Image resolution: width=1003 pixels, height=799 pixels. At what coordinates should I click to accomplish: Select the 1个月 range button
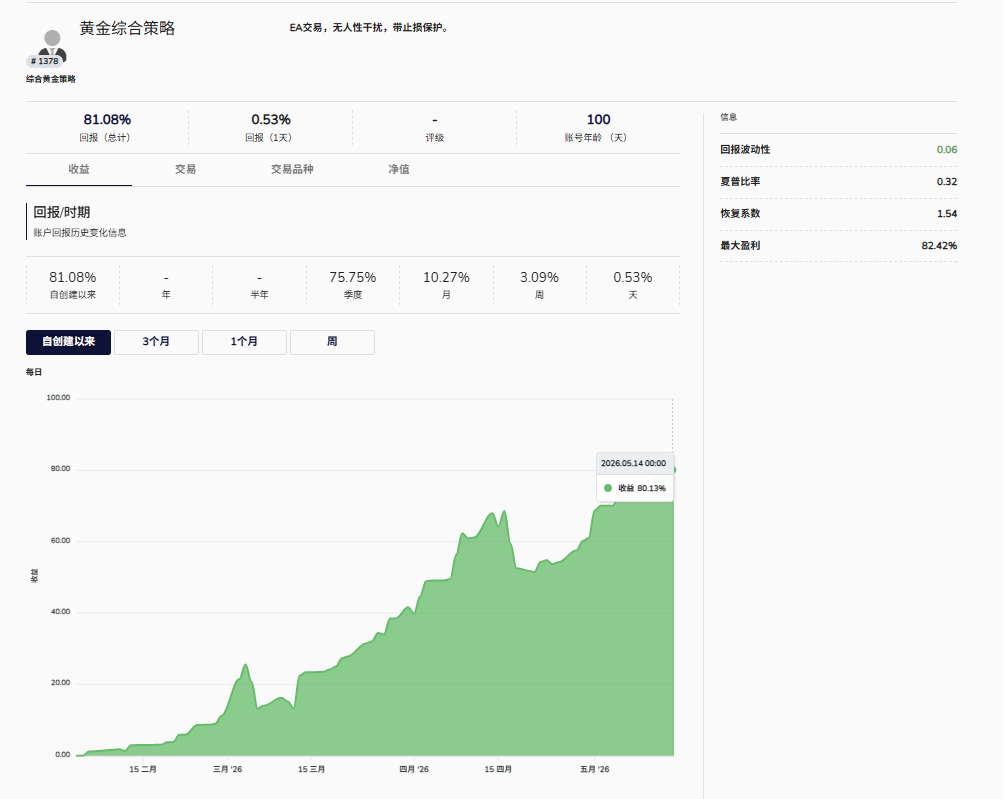(244, 342)
